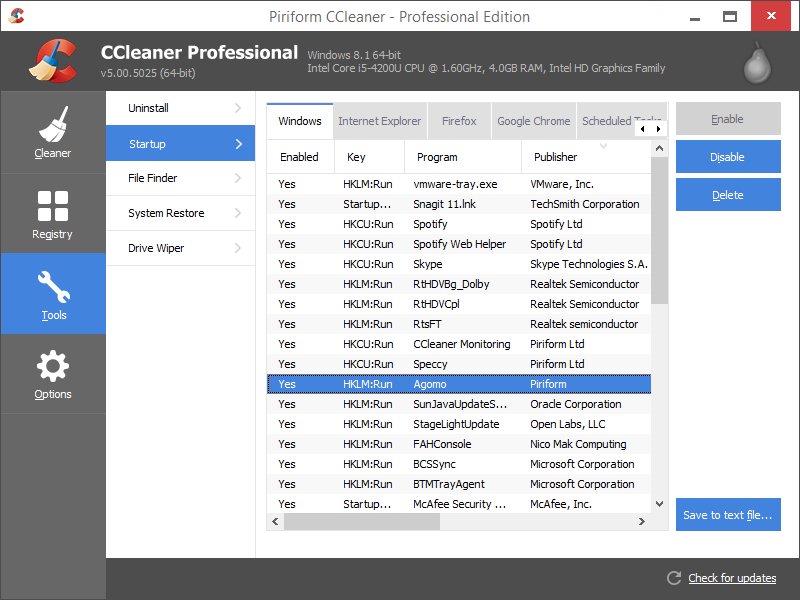
Task: Disable the selected startup entry
Action: [x=728, y=156]
